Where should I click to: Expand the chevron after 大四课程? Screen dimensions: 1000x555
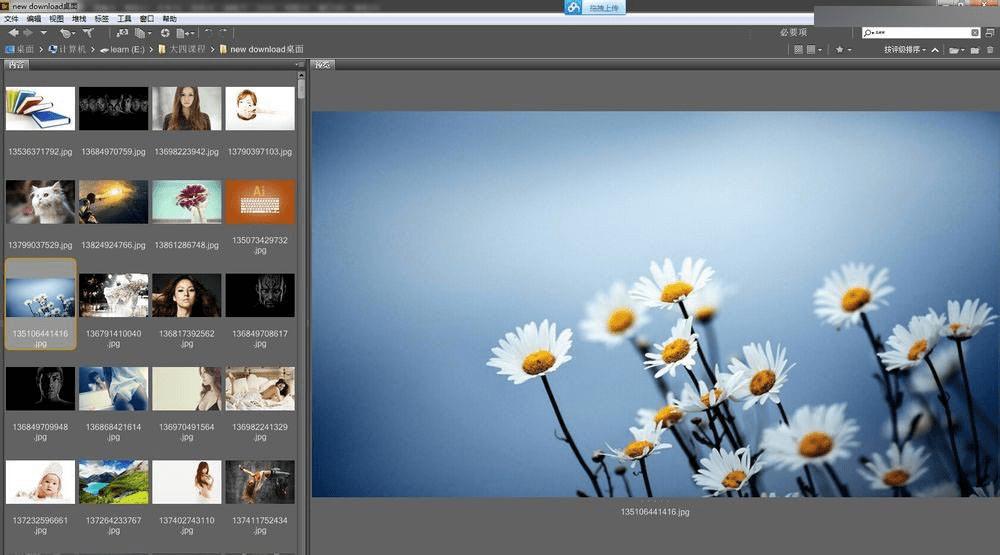pos(212,49)
